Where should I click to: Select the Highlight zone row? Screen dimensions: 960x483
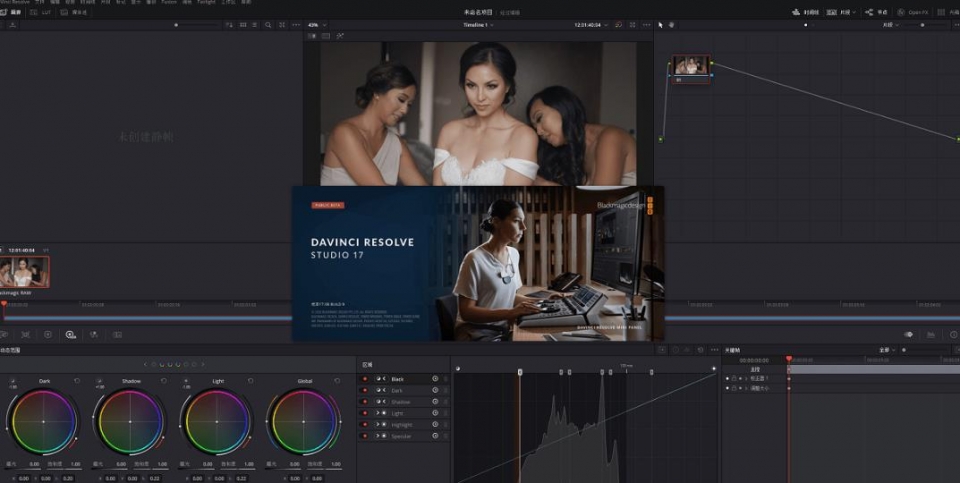[x=403, y=424]
